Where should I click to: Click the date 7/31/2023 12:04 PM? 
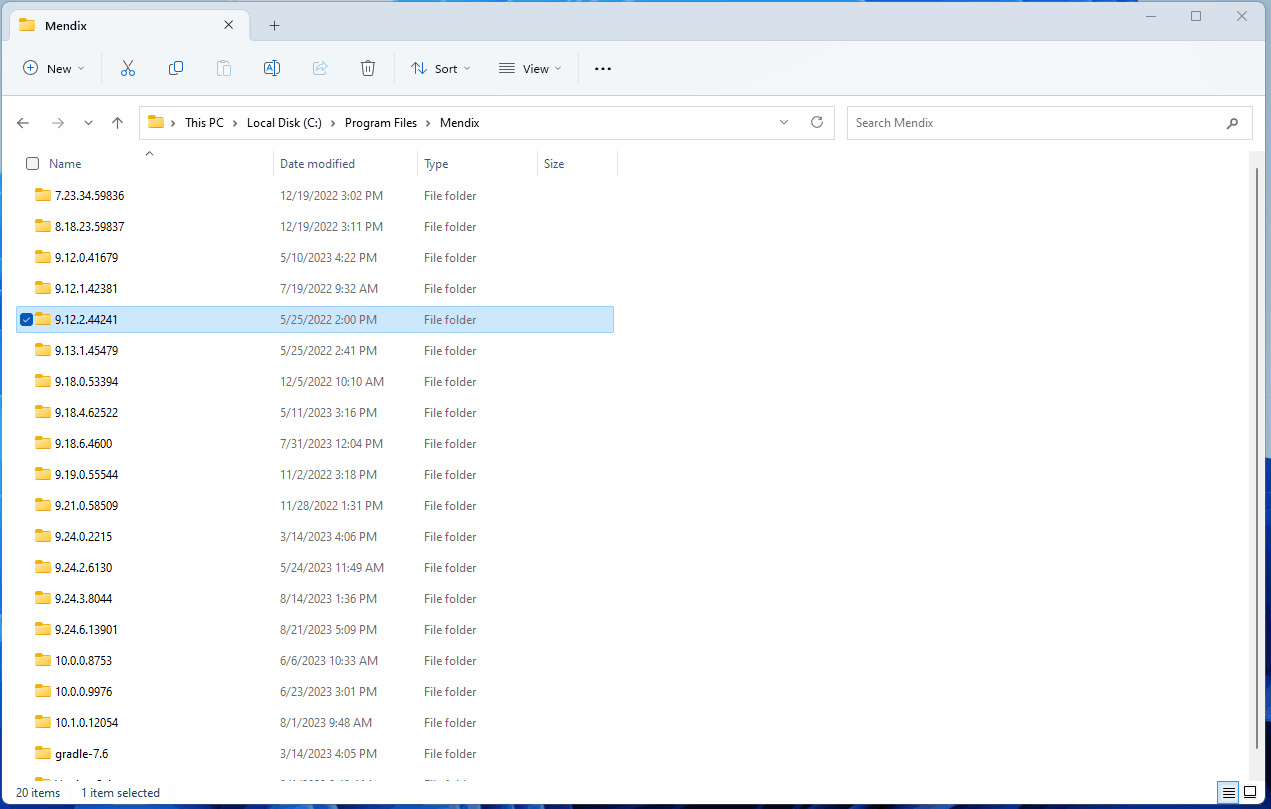[331, 443]
